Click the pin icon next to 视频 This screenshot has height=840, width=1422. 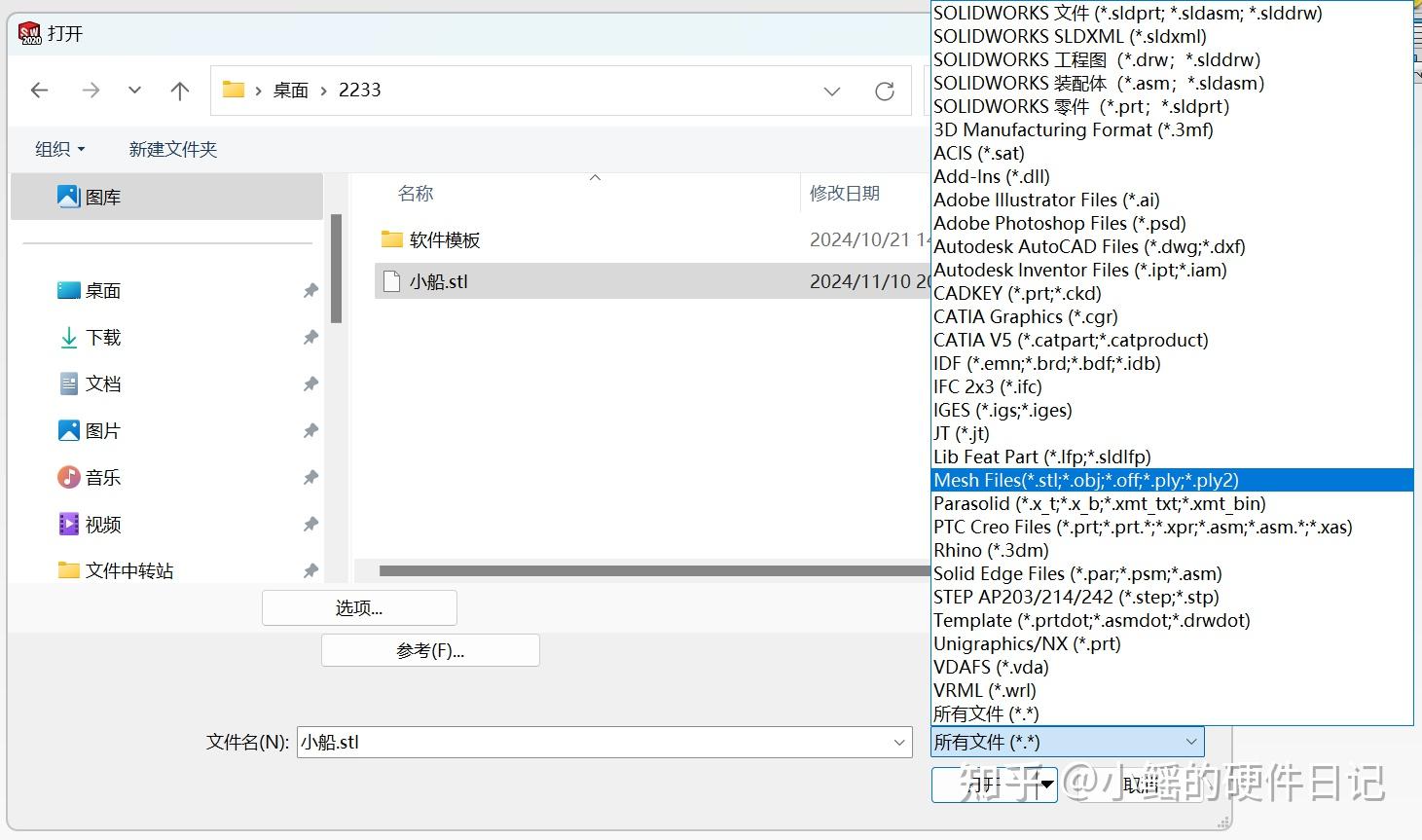tap(310, 524)
